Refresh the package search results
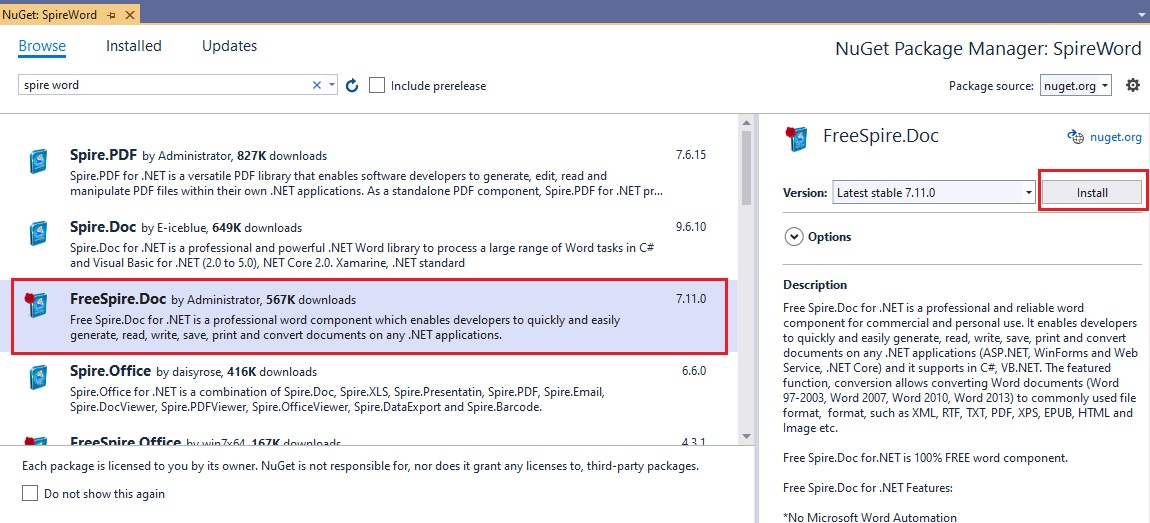The width and height of the screenshot is (1150, 523). [x=352, y=85]
